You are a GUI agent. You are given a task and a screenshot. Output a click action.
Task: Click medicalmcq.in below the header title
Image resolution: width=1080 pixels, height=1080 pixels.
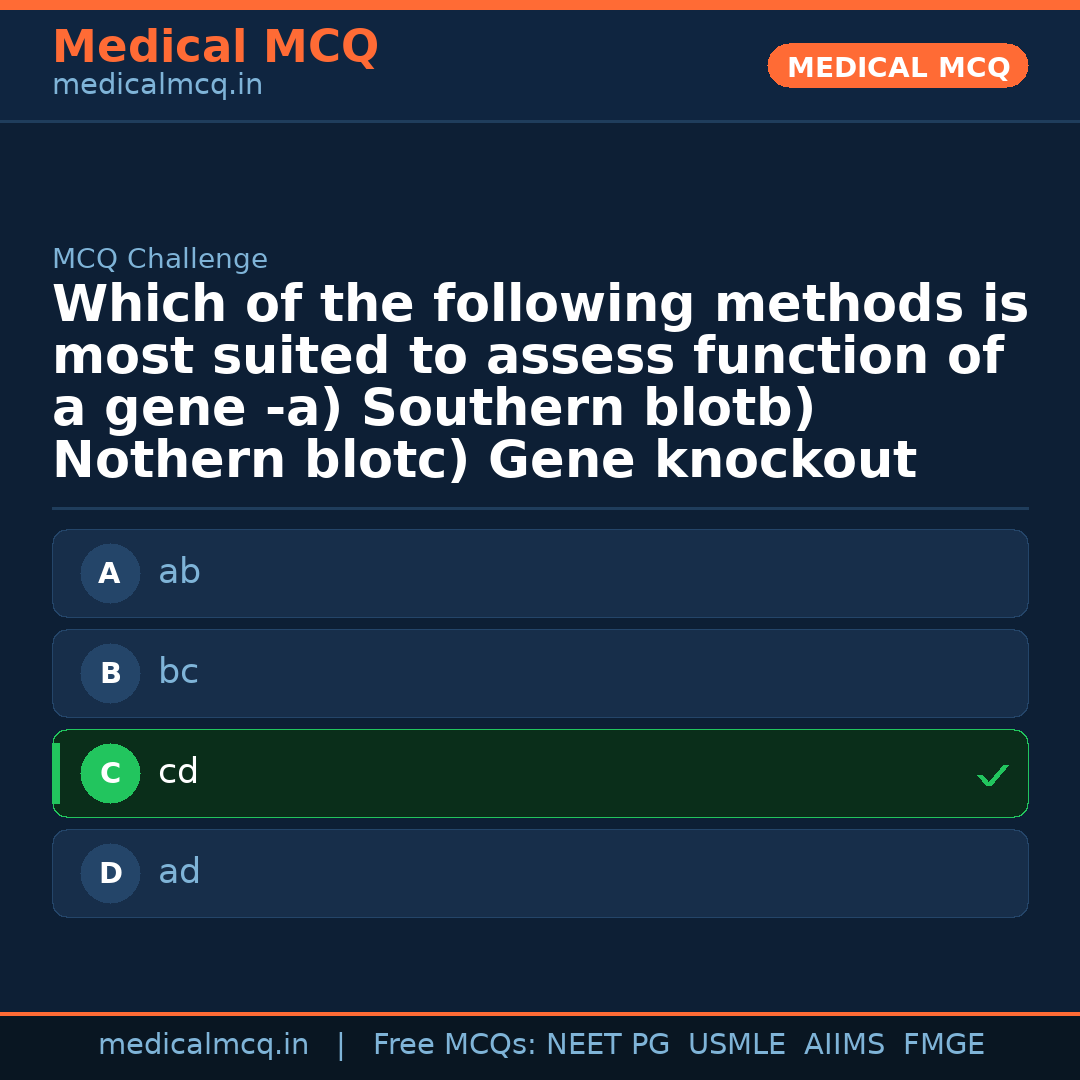(x=157, y=85)
